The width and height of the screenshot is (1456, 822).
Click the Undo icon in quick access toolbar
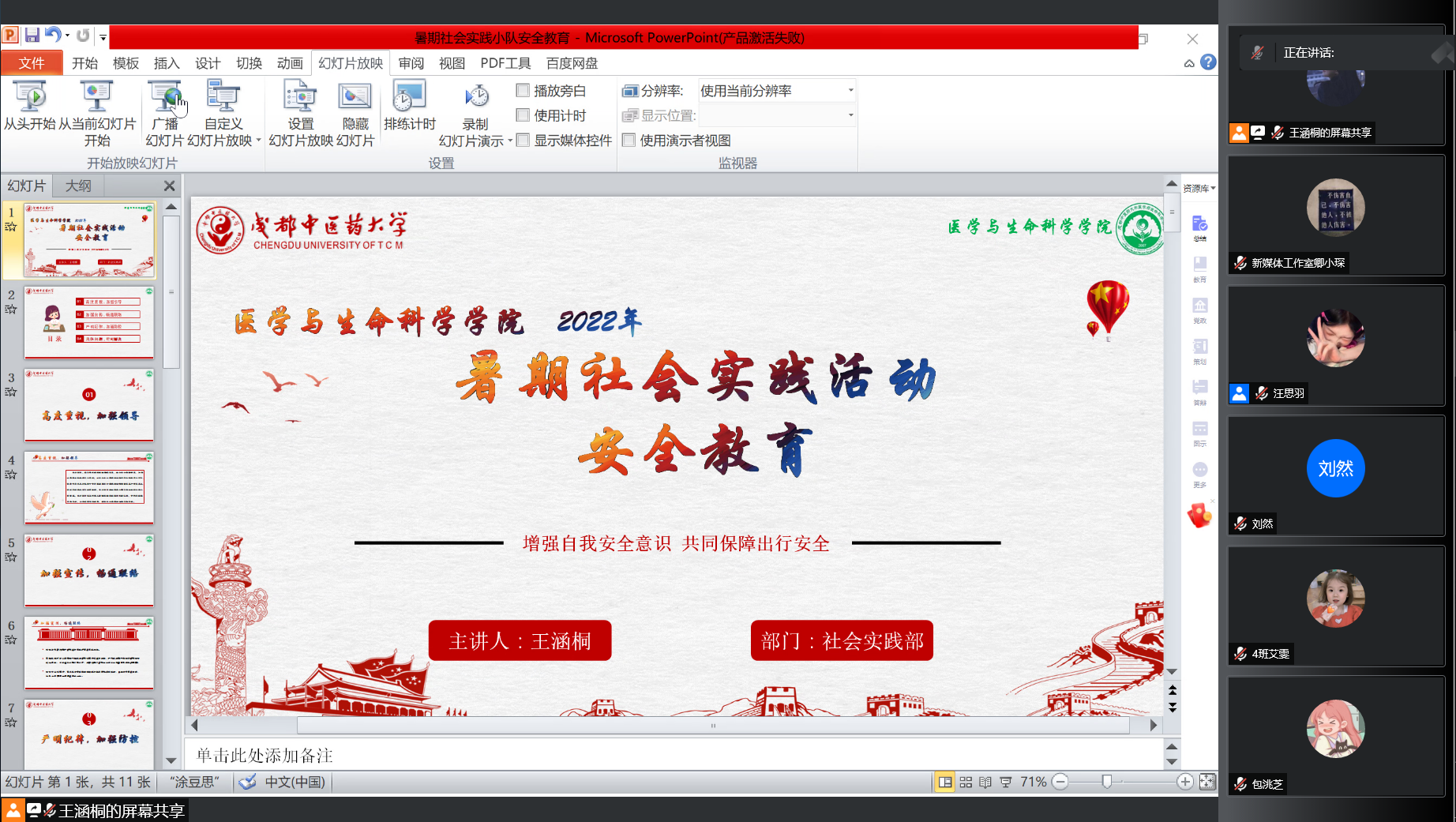tap(53, 35)
